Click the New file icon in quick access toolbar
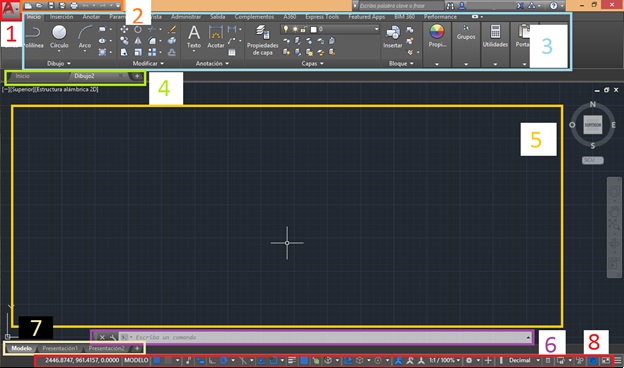Screen dimensions: 624x368 [28, 6]
